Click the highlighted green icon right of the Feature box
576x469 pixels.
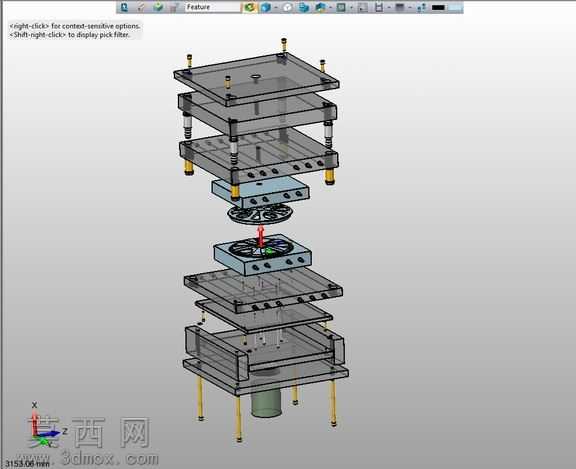[250, 7]
